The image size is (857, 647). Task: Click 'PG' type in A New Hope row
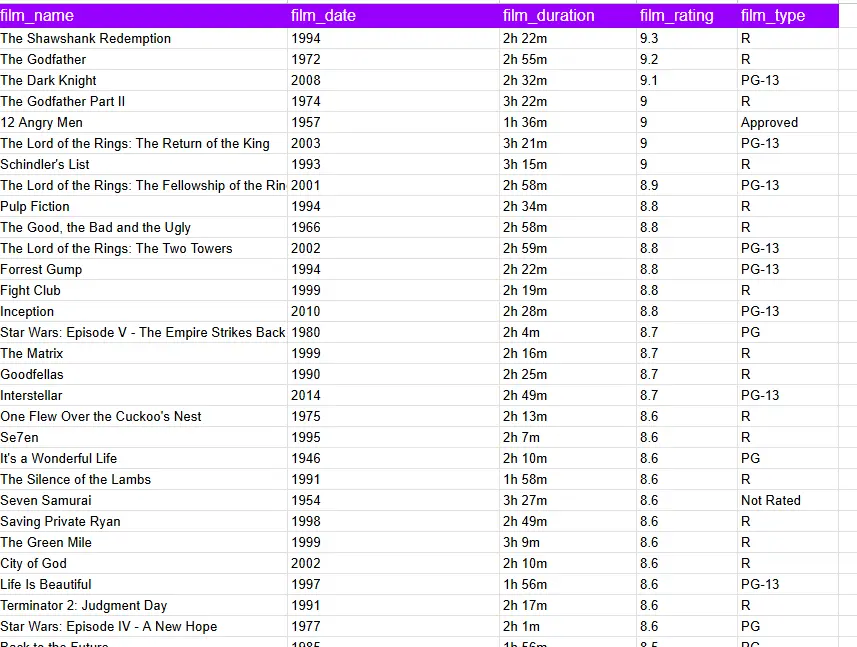[788, 626]
